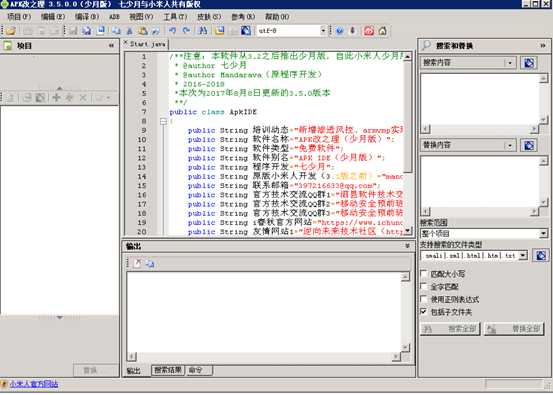The width and height of the screenshot is (553, 395).
Task: Click the 项目 panel header icon
Action: [8, 45]
